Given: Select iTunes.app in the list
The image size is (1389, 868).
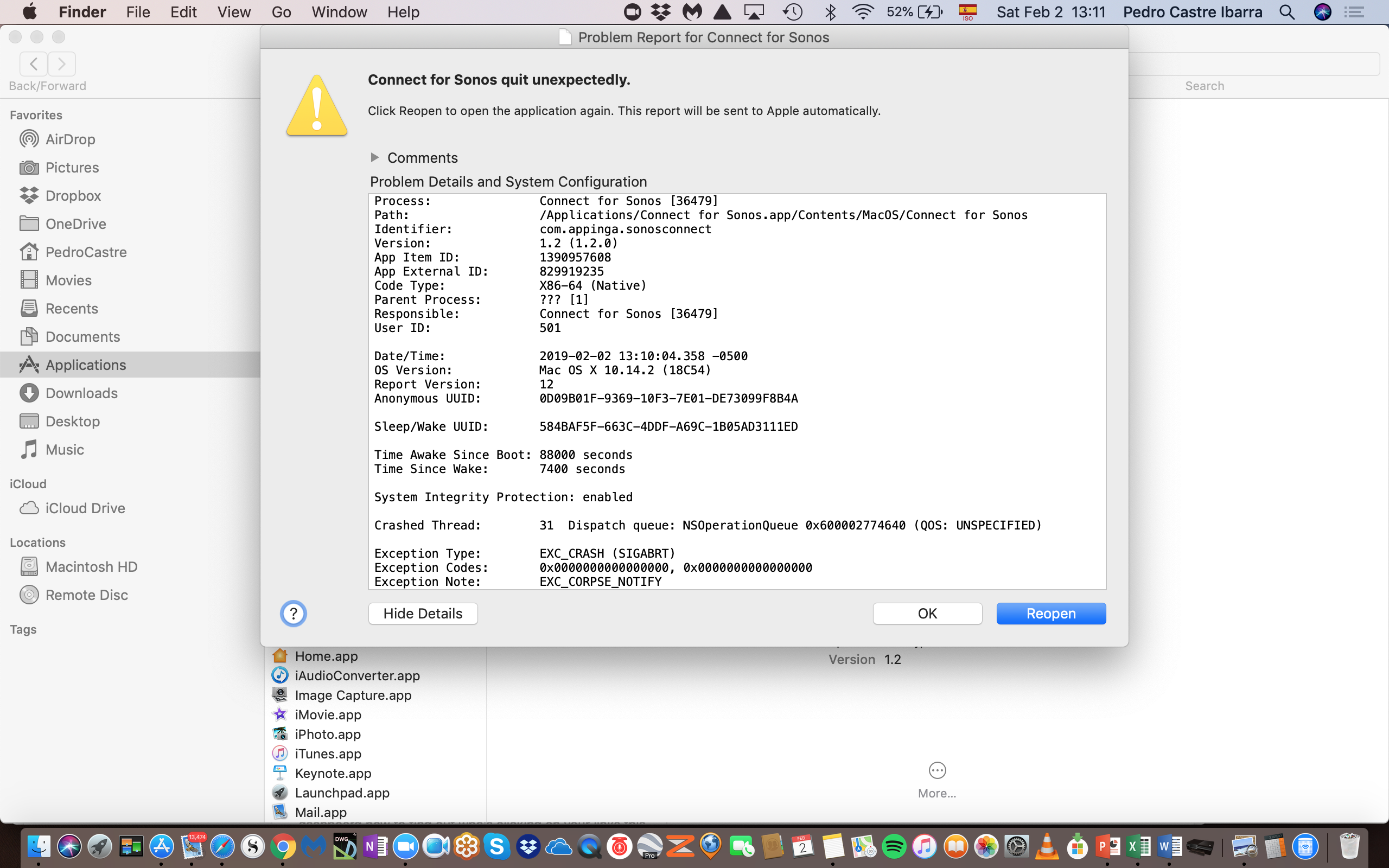Looking at the screenshot, I should 328,754.
